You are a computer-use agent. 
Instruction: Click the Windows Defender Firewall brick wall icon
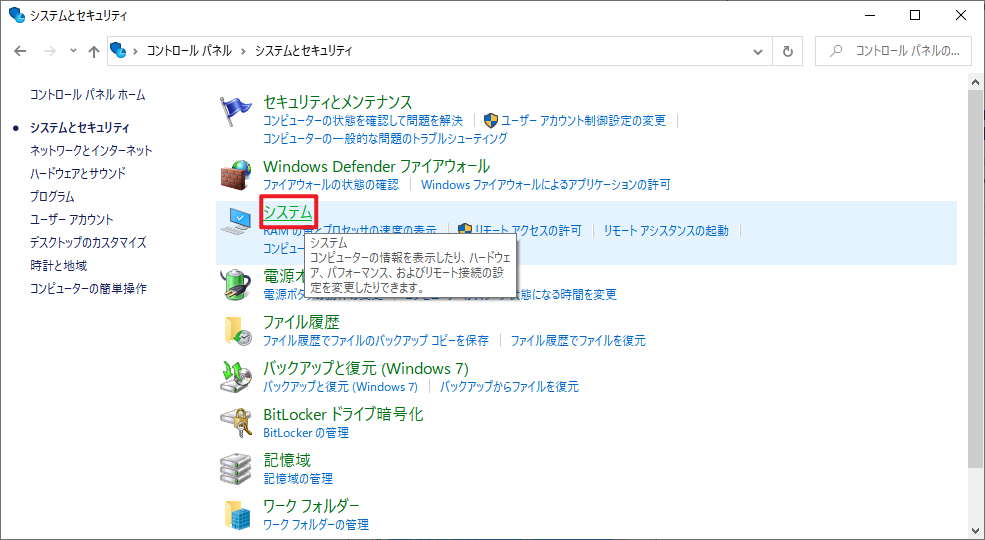[x=236, y=175]
